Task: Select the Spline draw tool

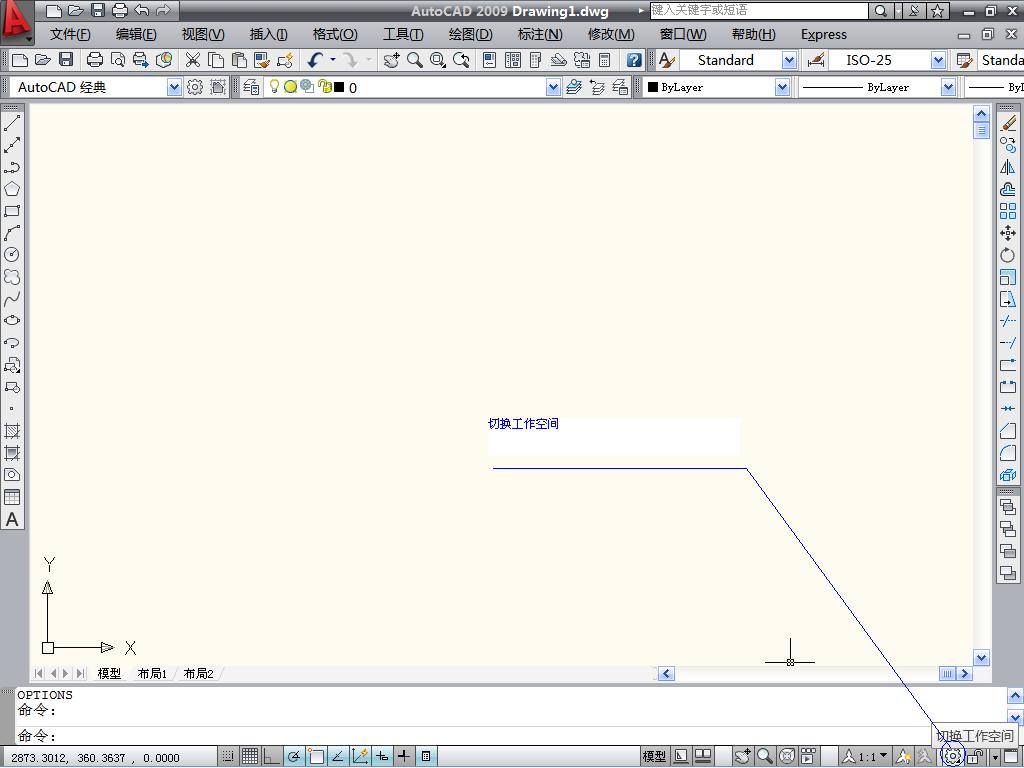Action: pyautogui.click(x=12, y=299)
